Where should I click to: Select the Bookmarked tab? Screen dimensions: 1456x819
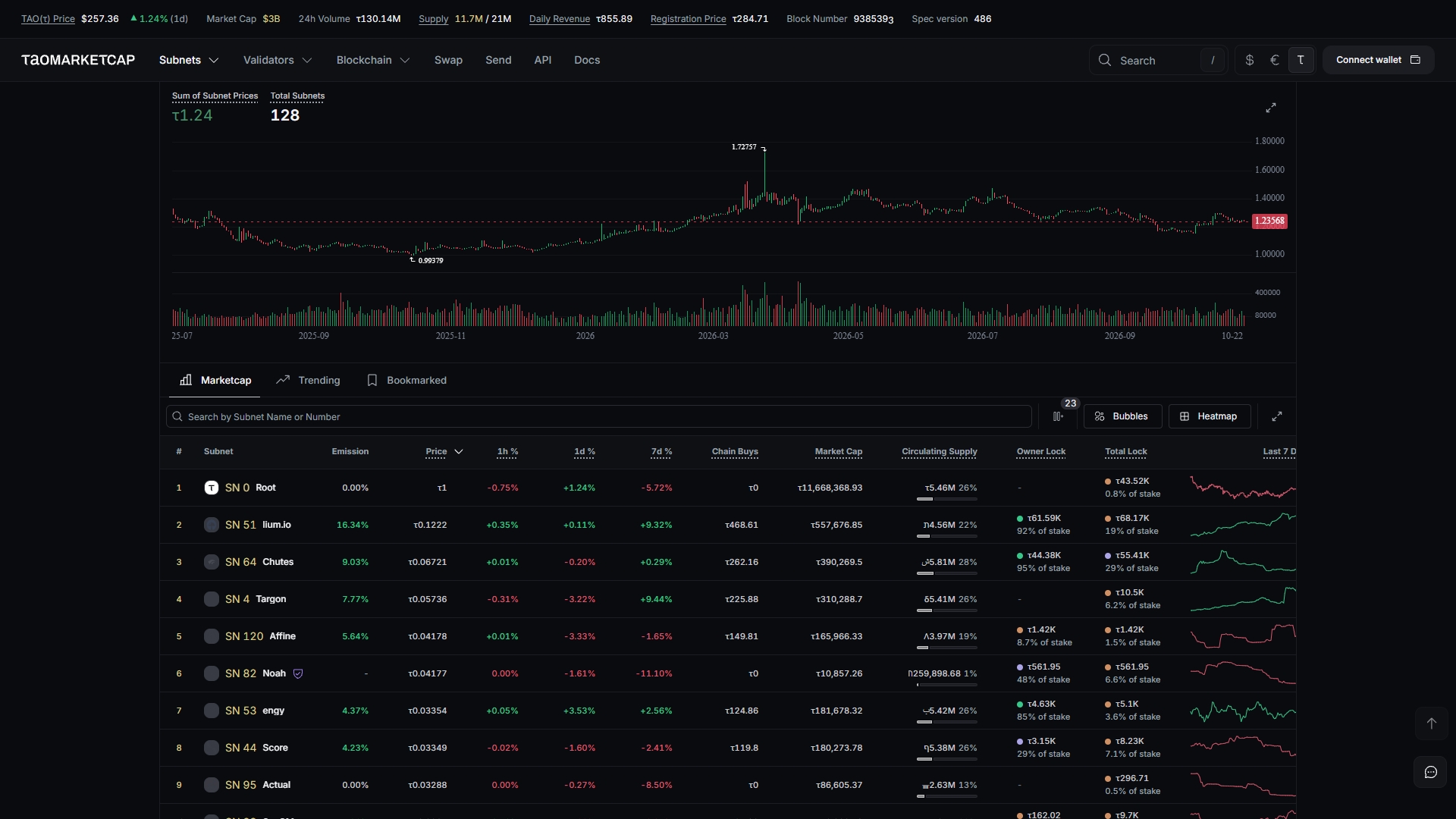pyautogui.click(x=406, y=380)
